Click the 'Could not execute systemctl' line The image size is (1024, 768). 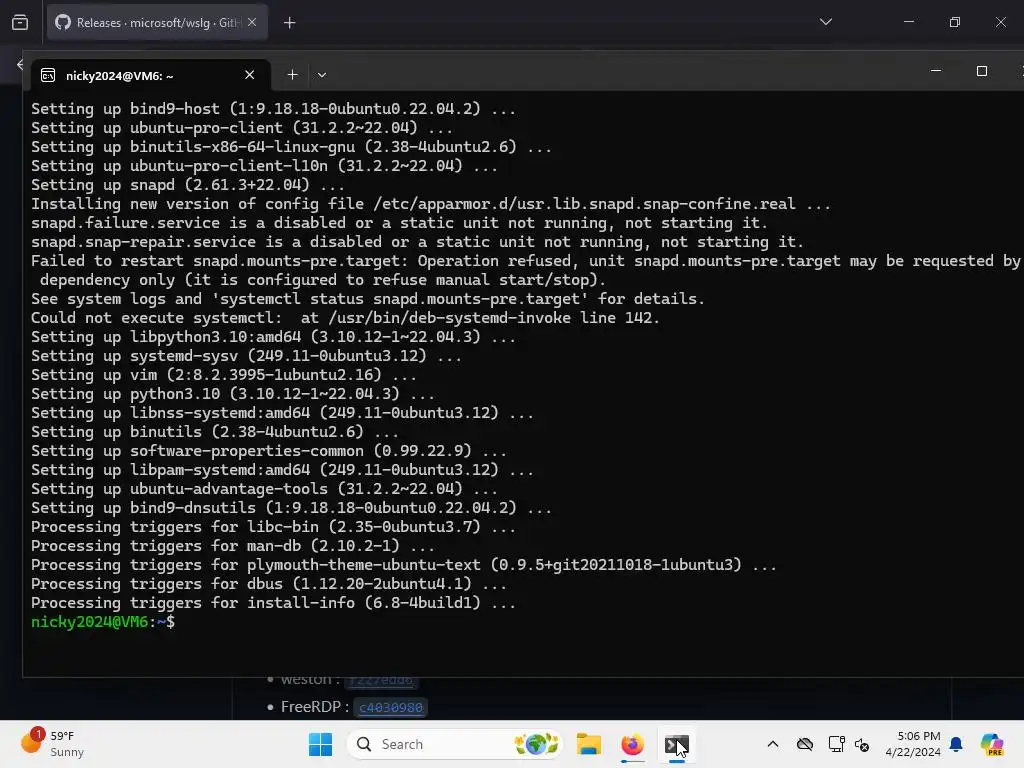click(345, 318)
